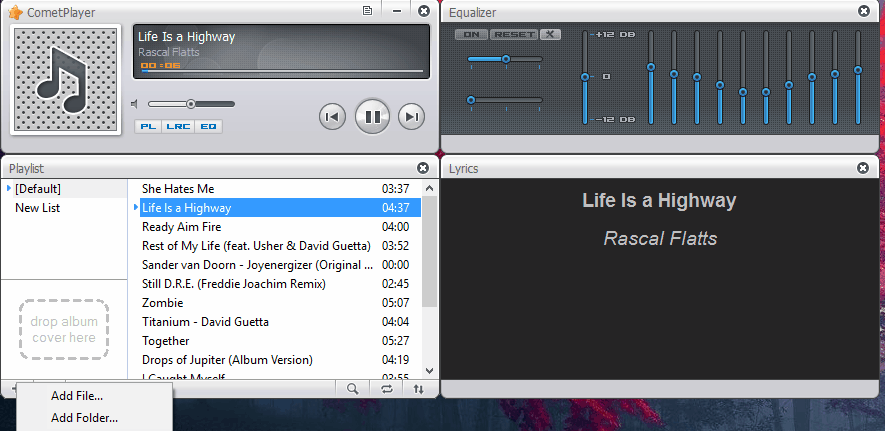
Task: Minimize the CometPlayer window
Action: point(397,11)
